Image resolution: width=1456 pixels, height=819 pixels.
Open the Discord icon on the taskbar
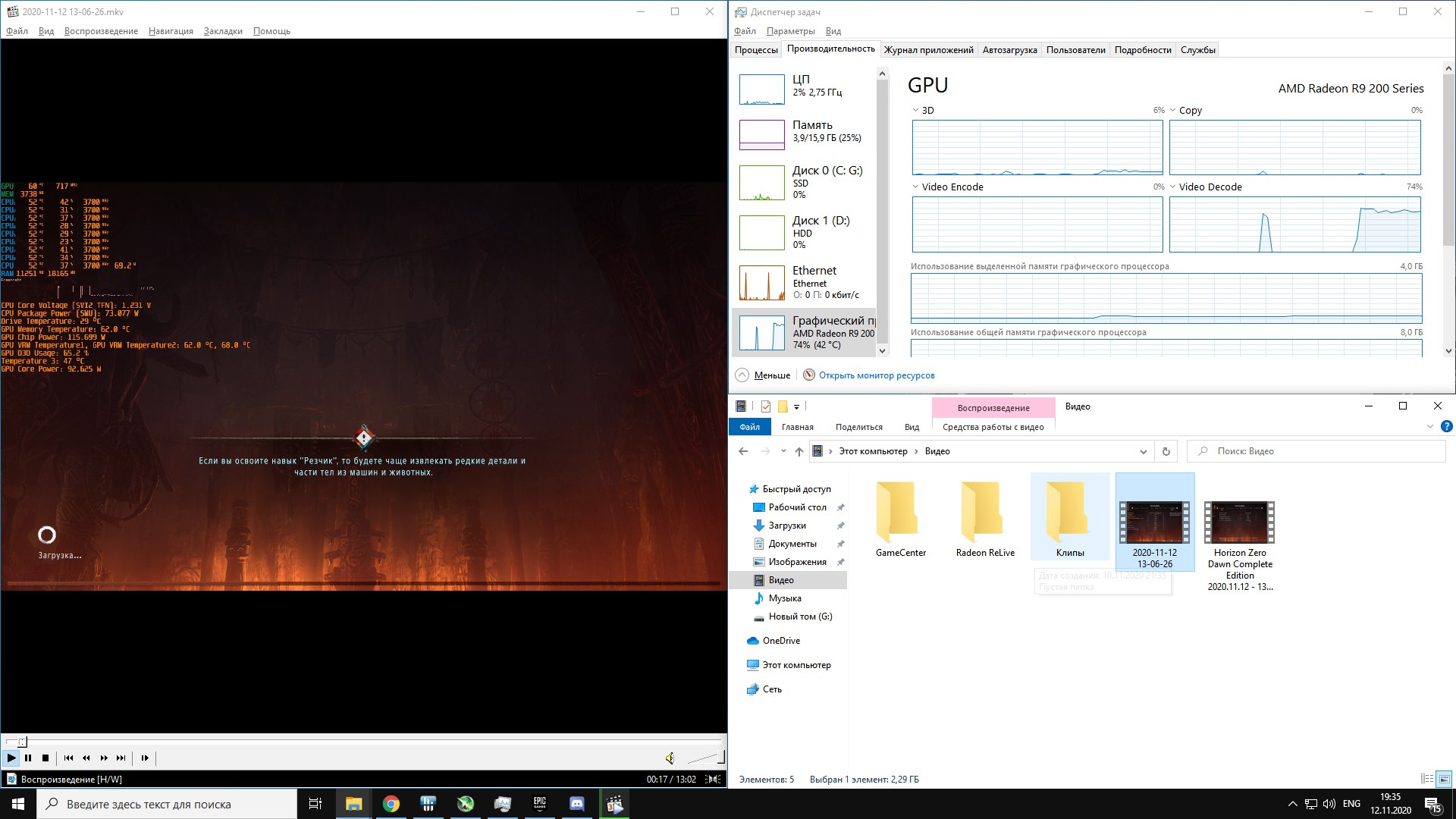(576, 804)
